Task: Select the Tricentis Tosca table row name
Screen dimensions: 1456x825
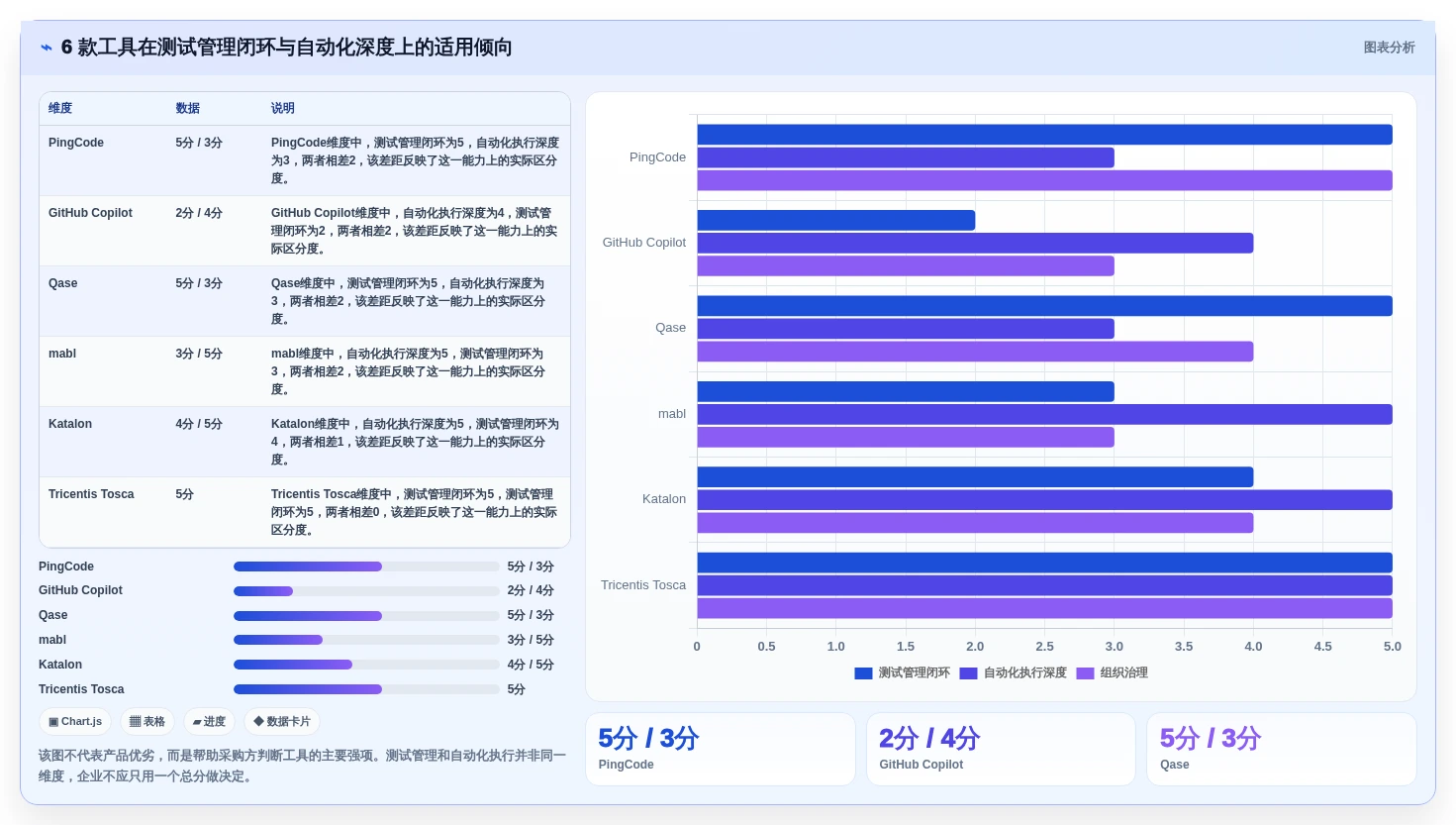Action: 91,494
